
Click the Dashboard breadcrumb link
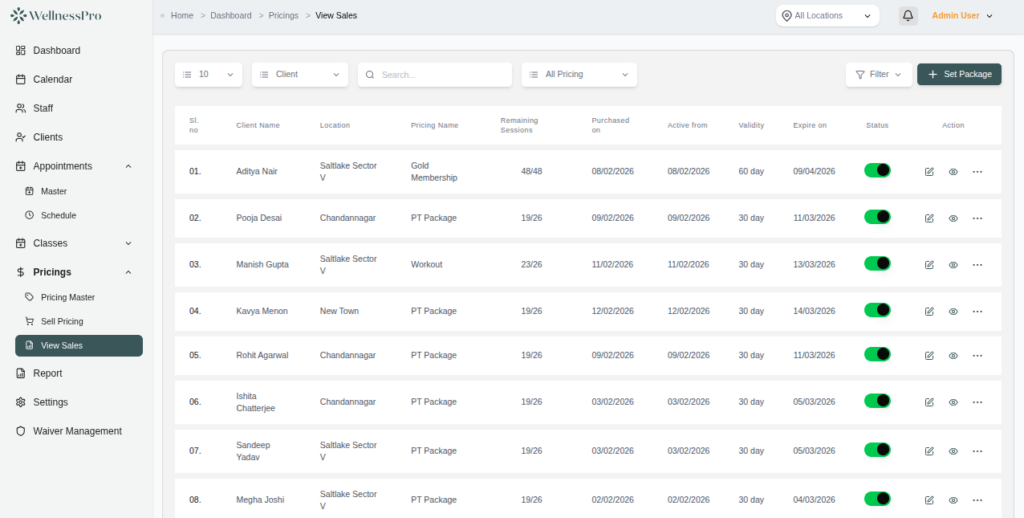tap(231, 16)
